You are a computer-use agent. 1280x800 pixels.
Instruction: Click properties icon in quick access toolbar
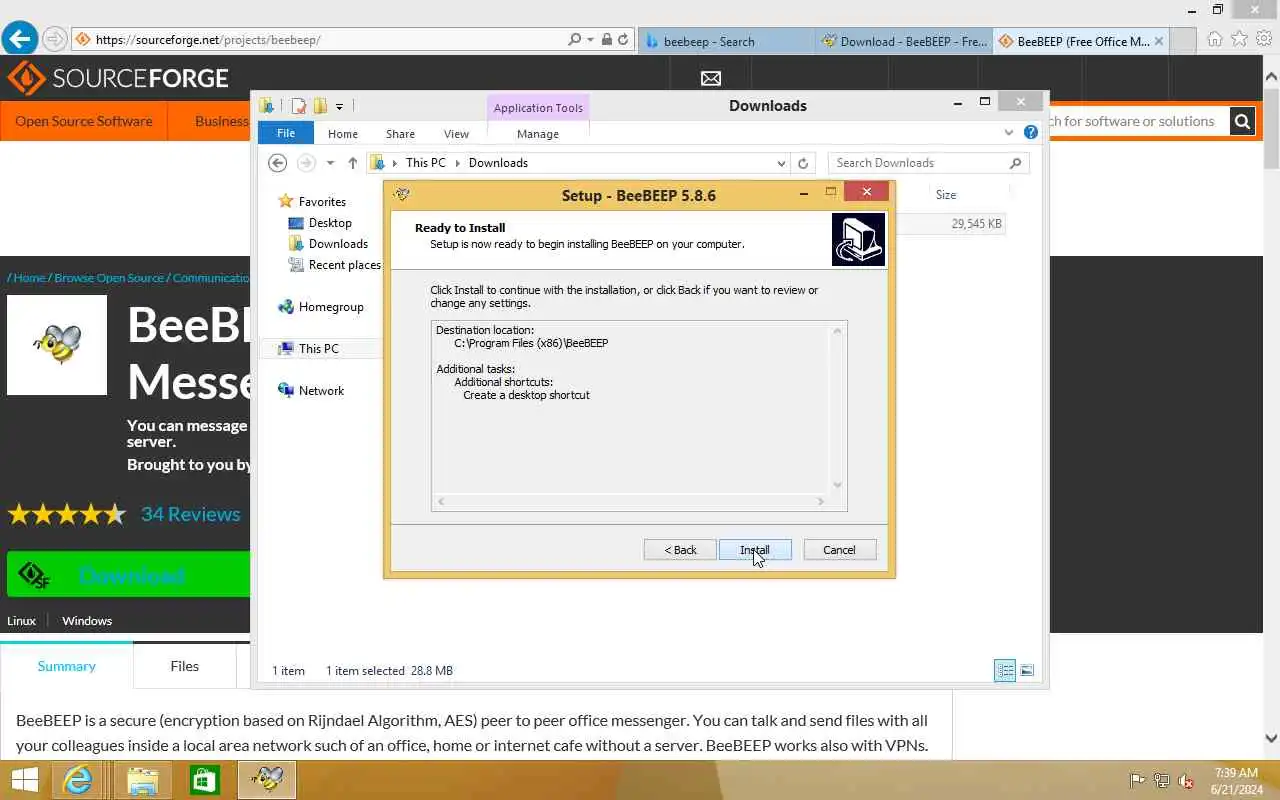click(298, 106)
